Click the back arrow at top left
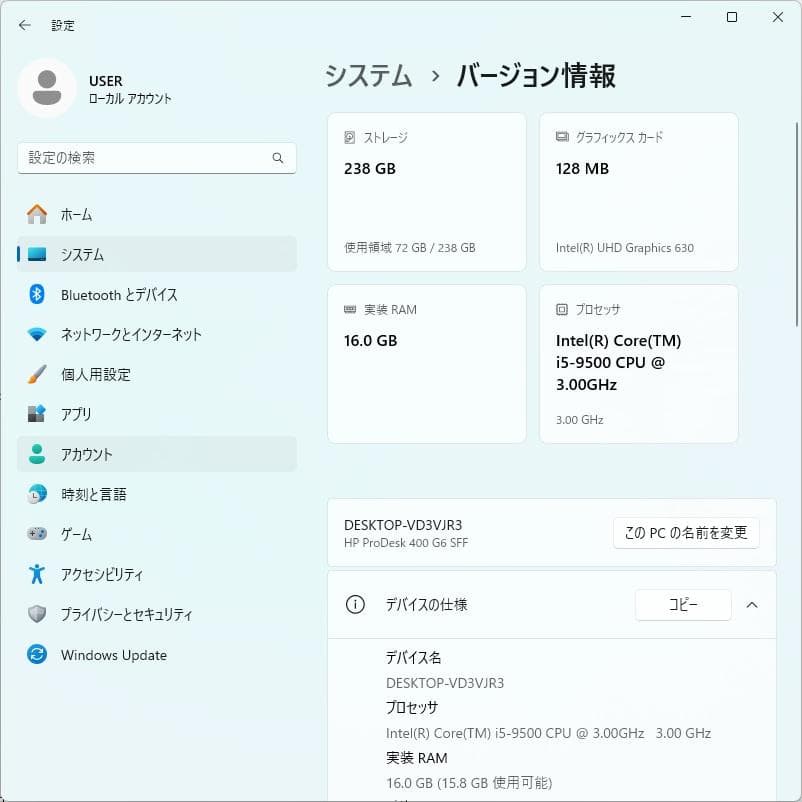The height and width of the screenshot is (802, 802). click(23, 25)
